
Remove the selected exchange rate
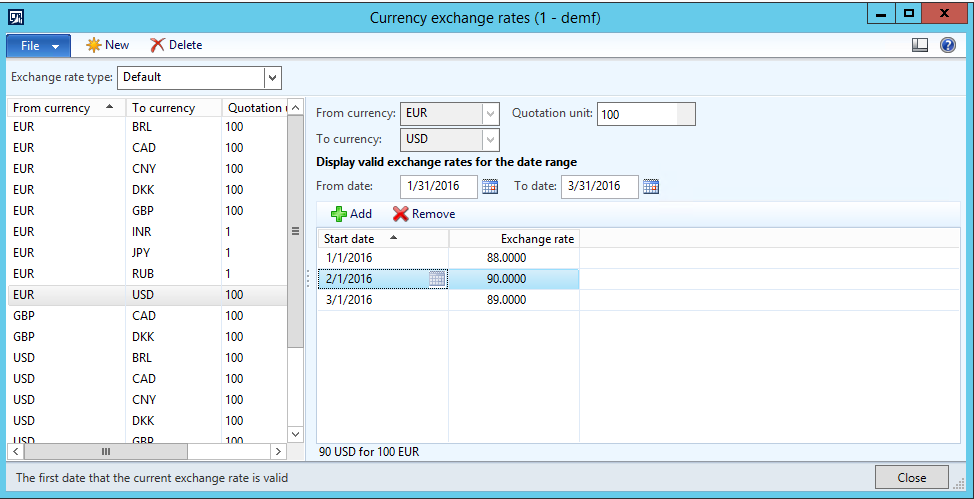tap(424, 214)
